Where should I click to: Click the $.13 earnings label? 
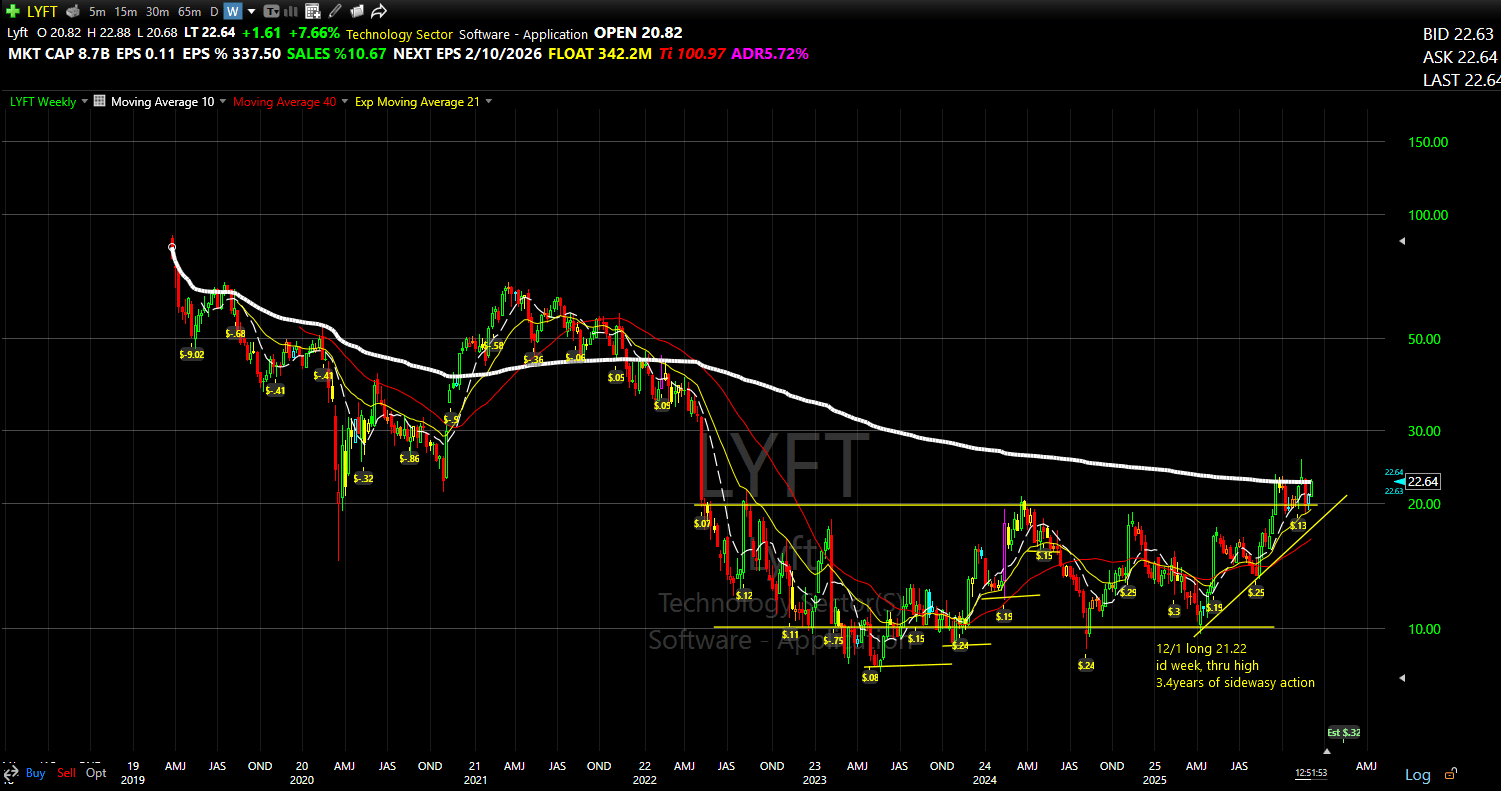point(1298,525)
